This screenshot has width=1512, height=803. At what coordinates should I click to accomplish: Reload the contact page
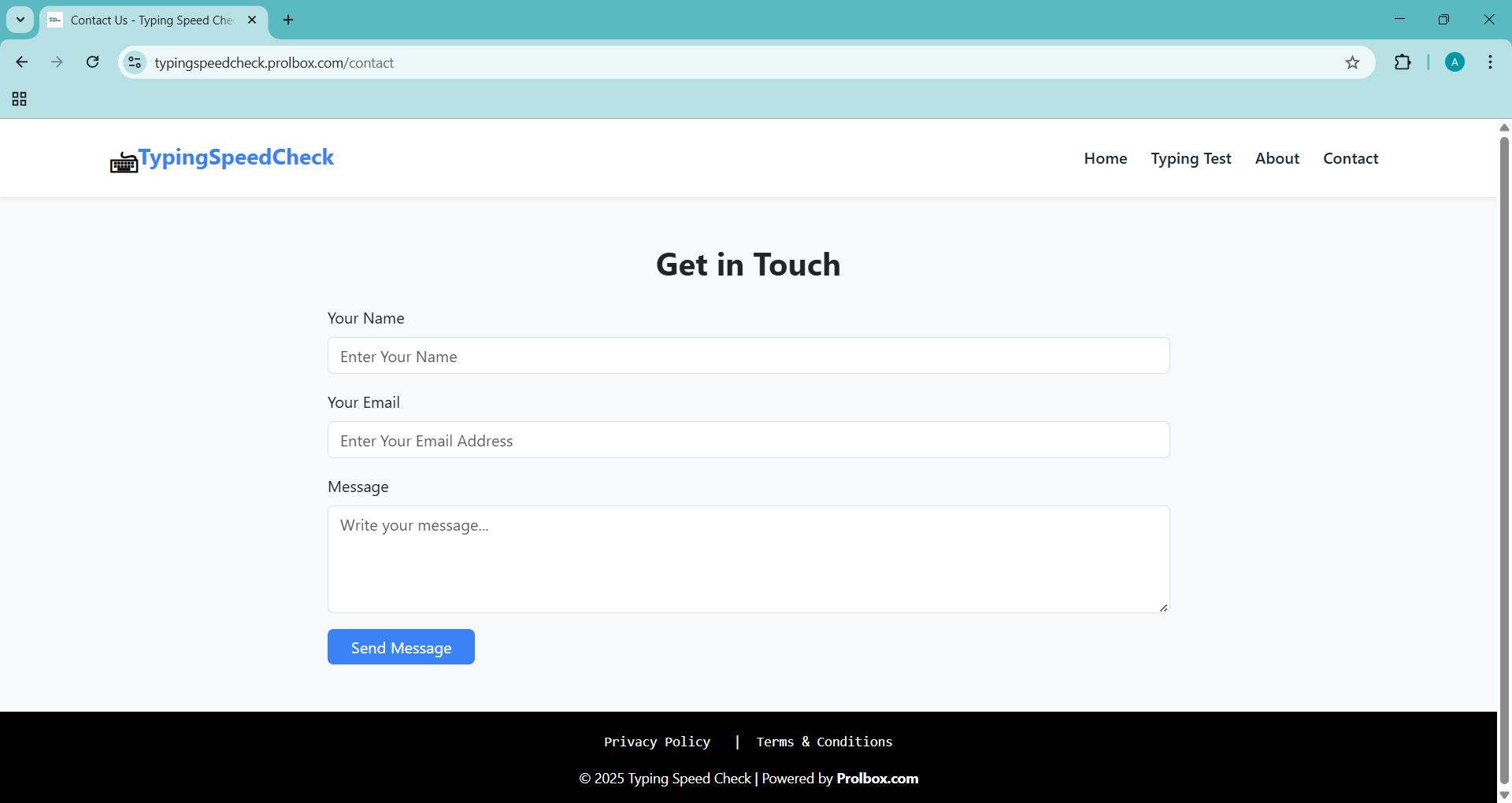click(x=92, y=62)
